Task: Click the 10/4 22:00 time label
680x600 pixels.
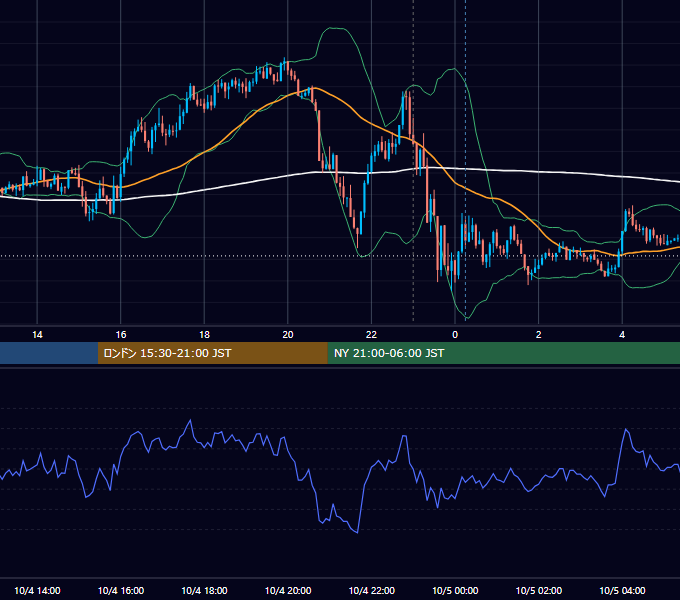Action: pos(372,590)
